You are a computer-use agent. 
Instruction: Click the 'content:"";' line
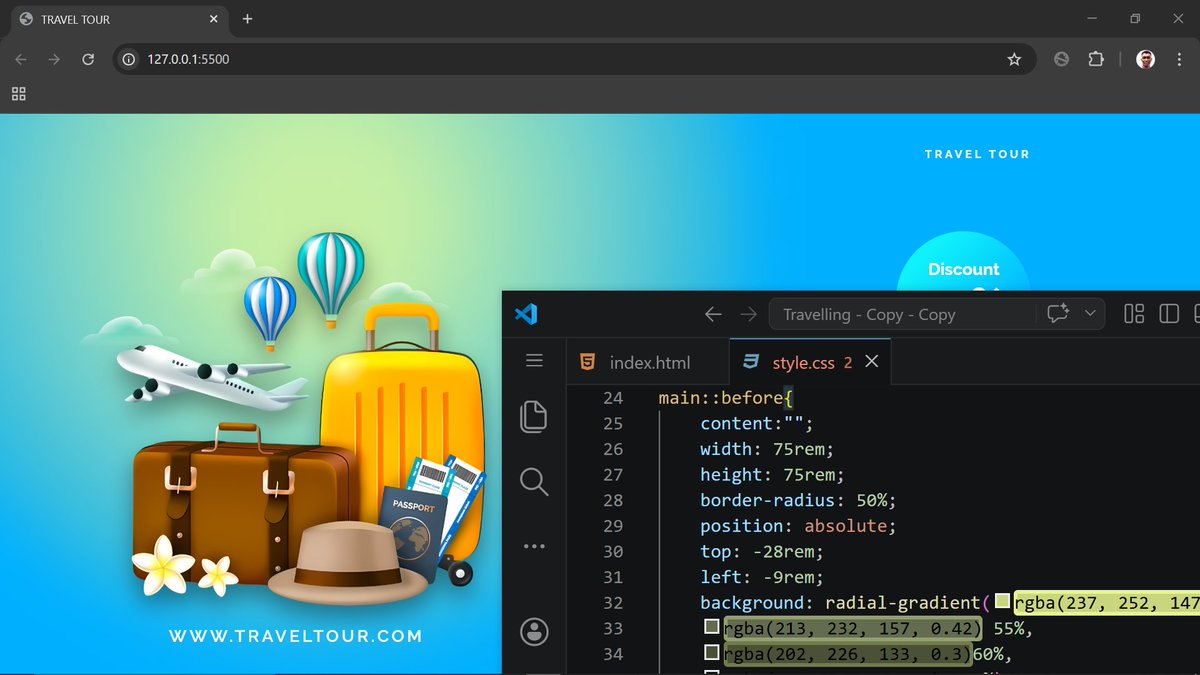click(x=757, y=424)
